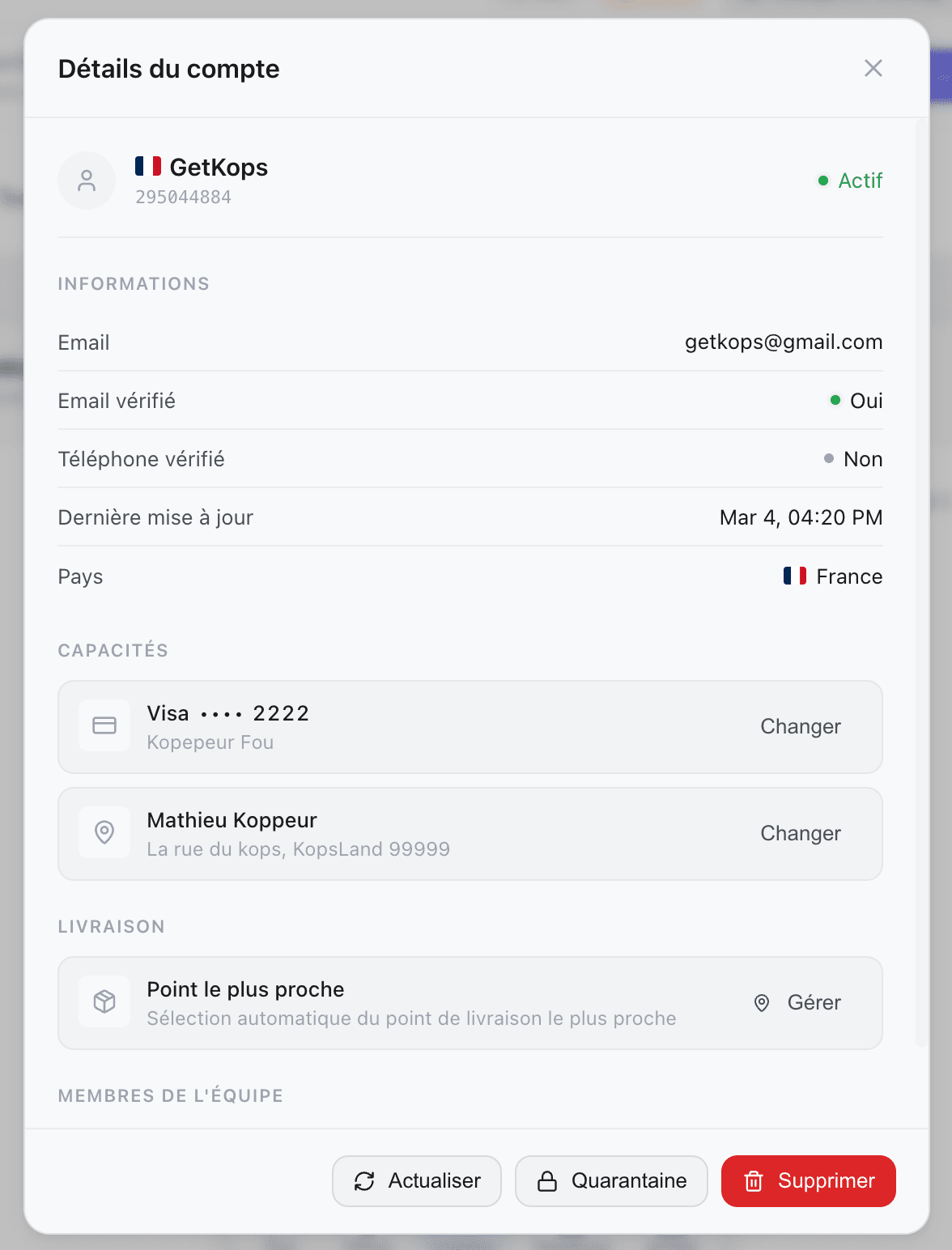Click the user avatar icon
This screenshot has height=1250, width=952.
pos(87,181)
